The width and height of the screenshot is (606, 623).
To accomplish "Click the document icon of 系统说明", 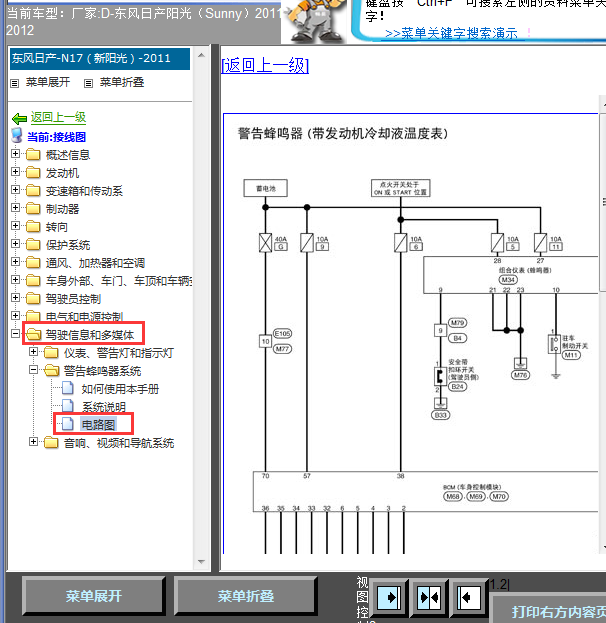I will [x=68, y=406].
